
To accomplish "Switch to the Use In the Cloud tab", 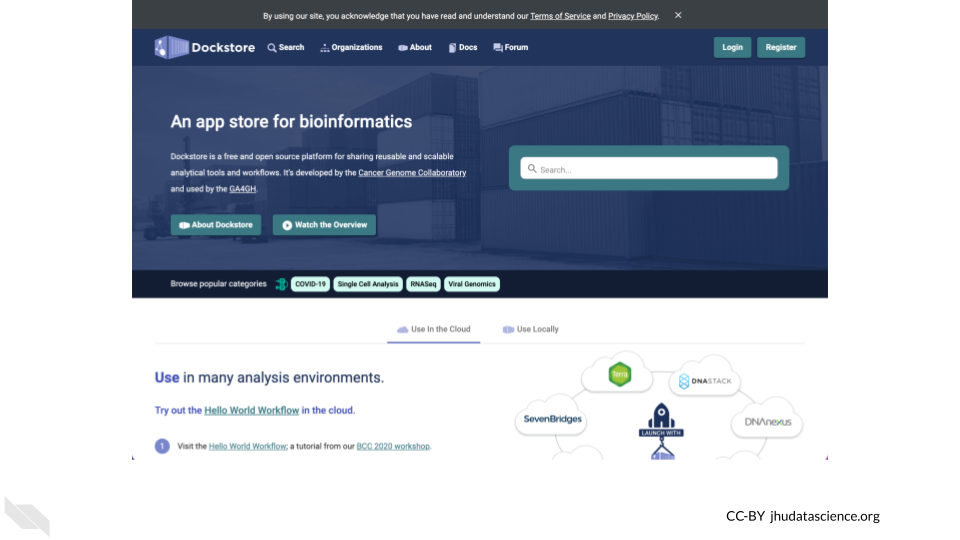I will [x=433, y=329].
